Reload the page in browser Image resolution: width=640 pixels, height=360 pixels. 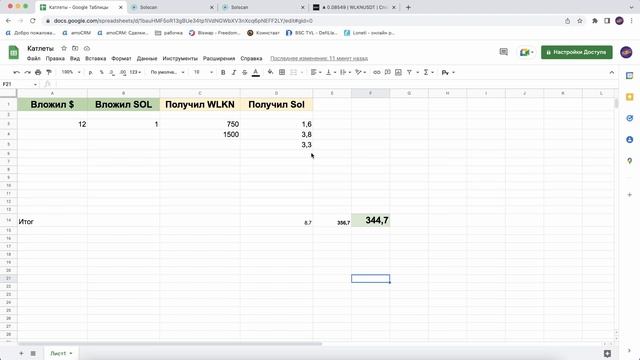tap(33, 21)
